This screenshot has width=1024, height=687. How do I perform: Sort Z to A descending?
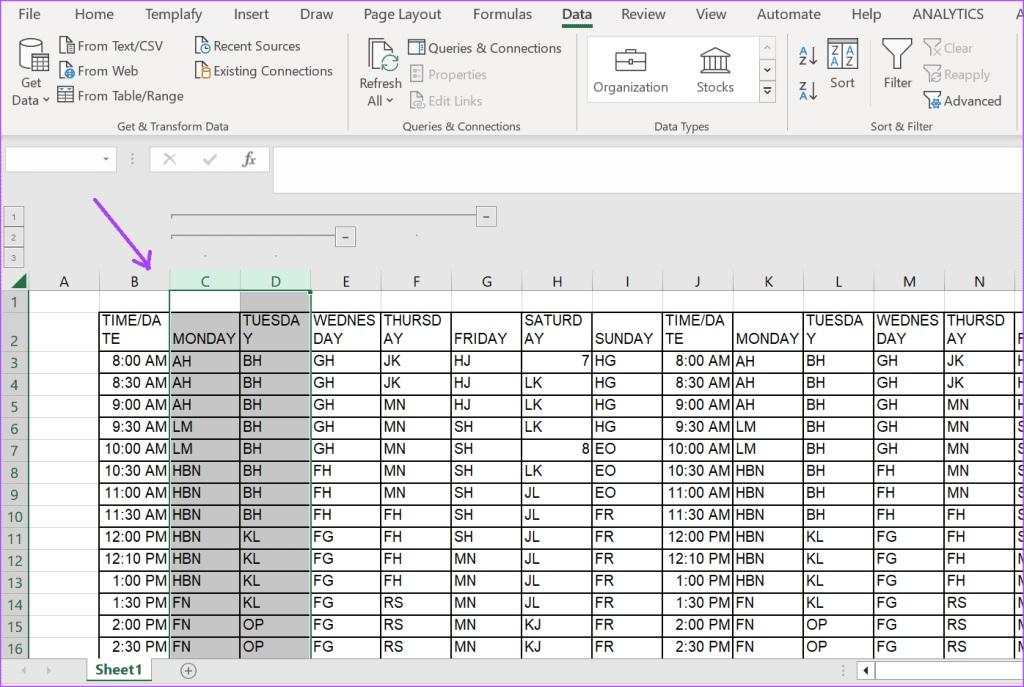[808, 90]
